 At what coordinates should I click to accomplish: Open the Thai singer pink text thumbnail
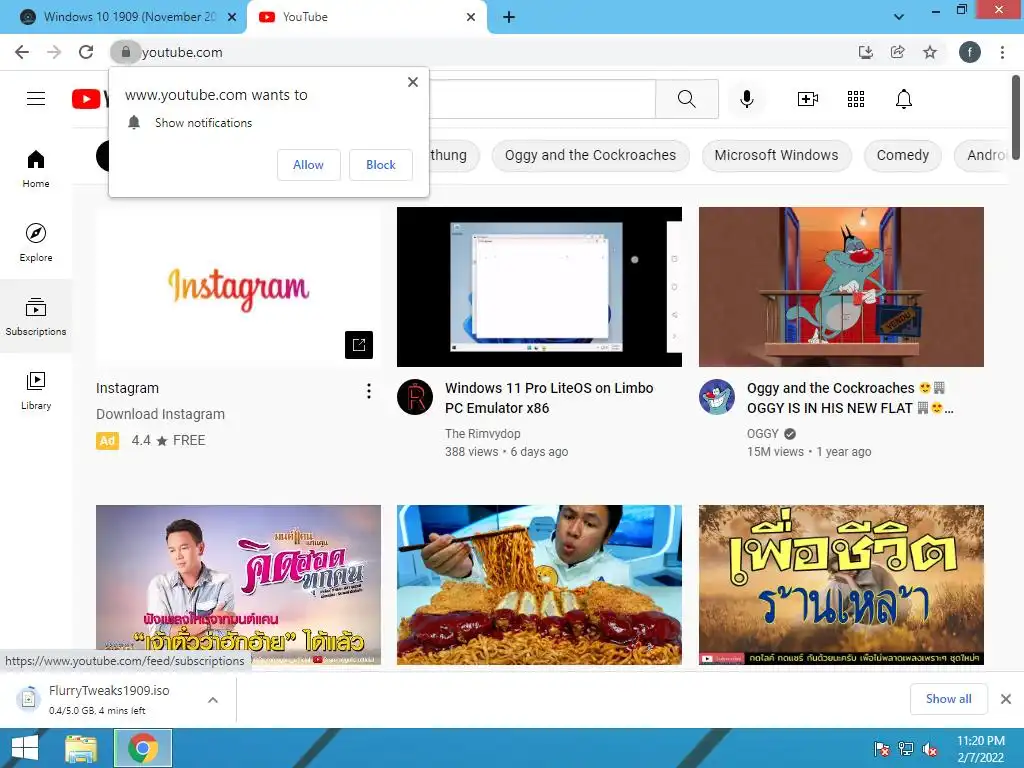[x=238, y=584]
